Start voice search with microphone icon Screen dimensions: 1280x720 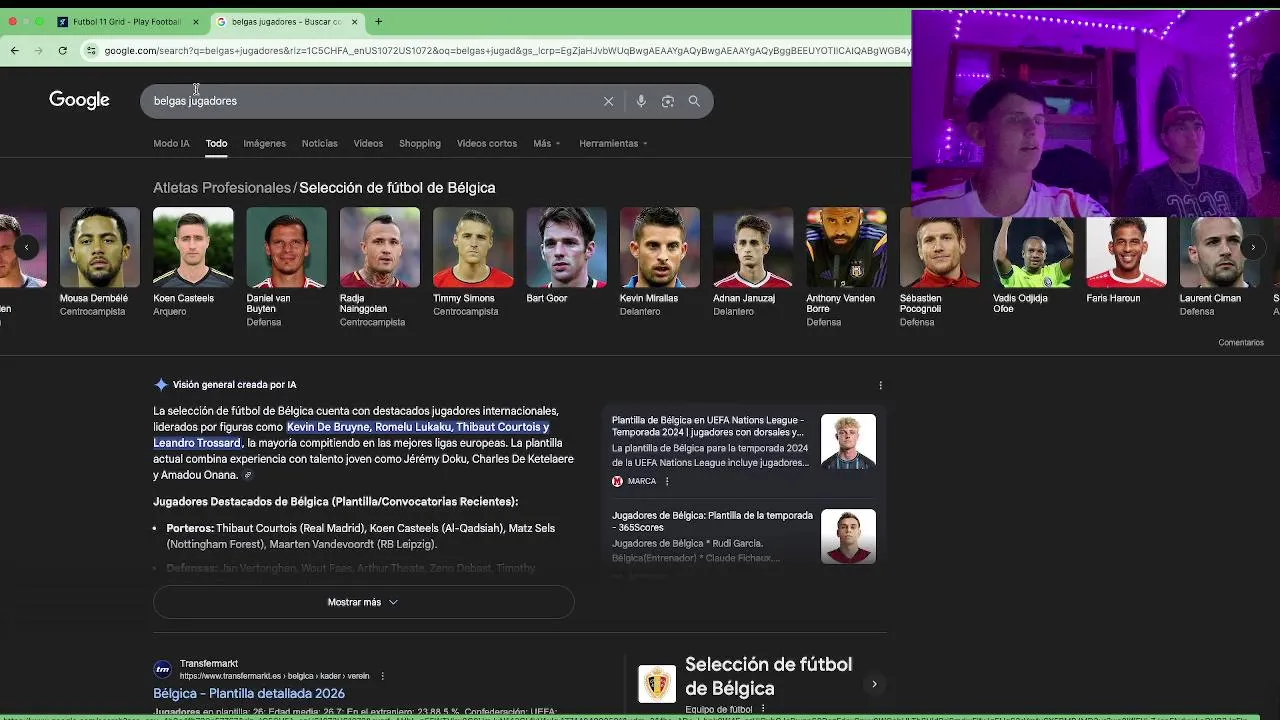point(641,101)
